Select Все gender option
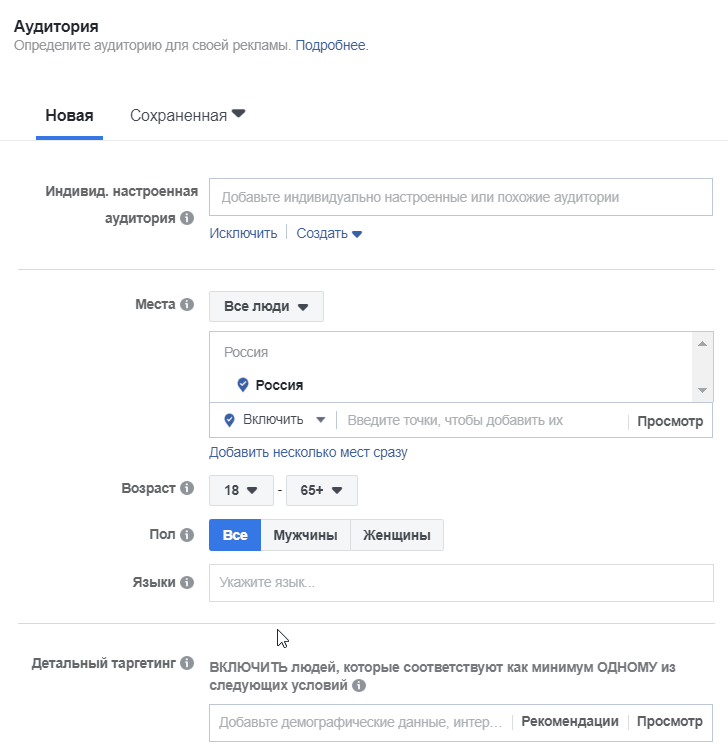Image resolution: width=728 pixels, height=751 pixels. pos(235,535)
